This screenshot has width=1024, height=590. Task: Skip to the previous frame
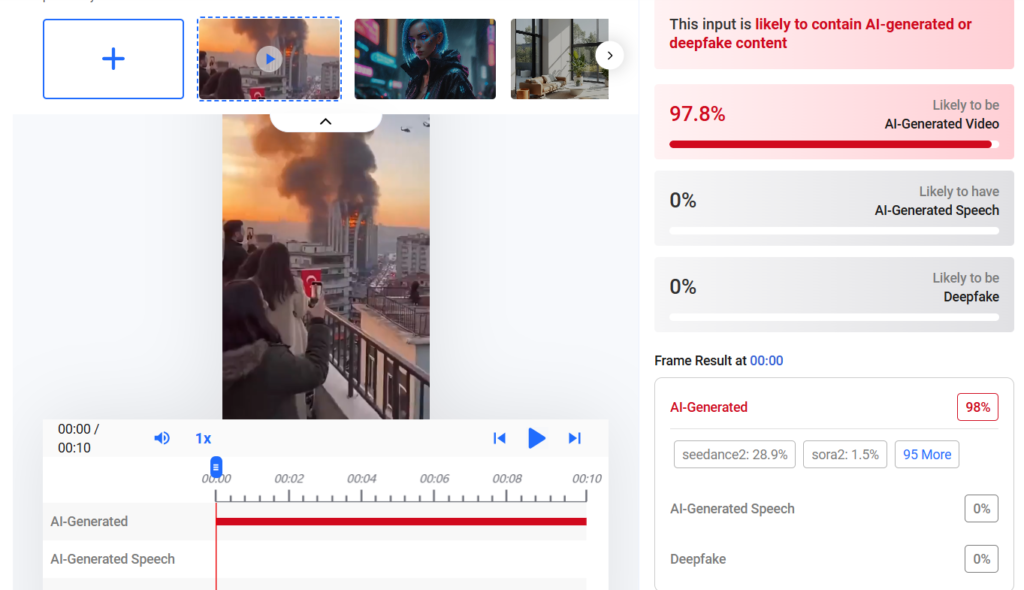(499, 438)
